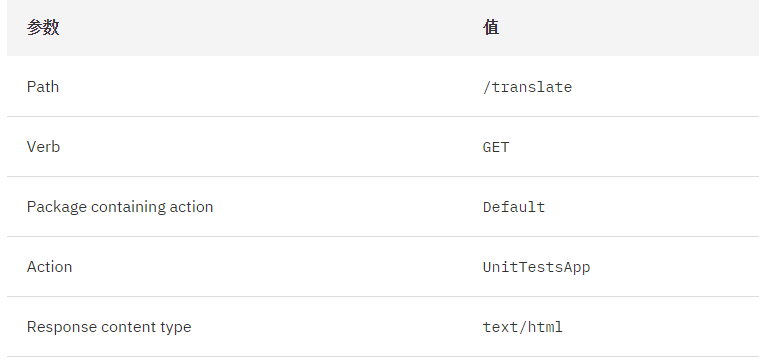Click the Default package value
Screen dimensions: 780x361
[x=514, y=207]
